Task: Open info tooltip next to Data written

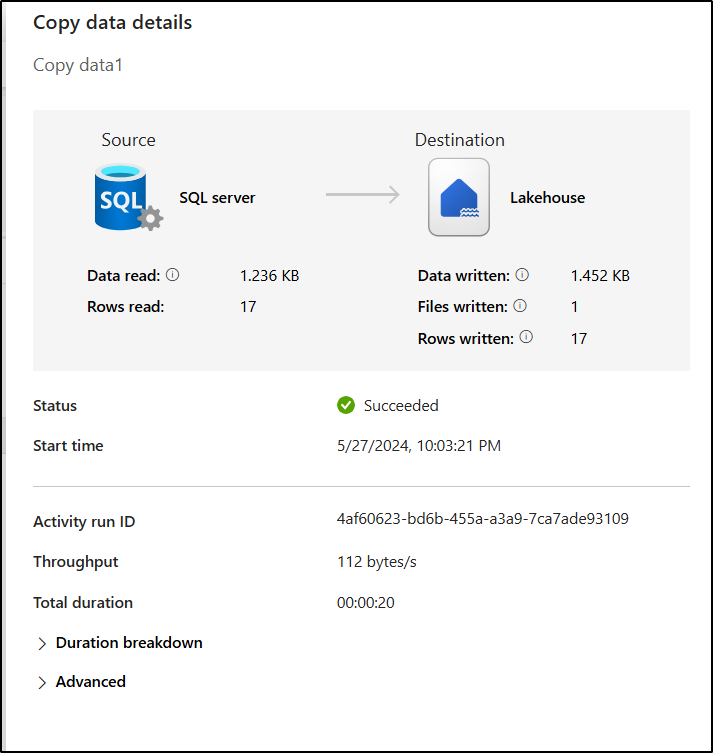Action: [x=522, y=275]
